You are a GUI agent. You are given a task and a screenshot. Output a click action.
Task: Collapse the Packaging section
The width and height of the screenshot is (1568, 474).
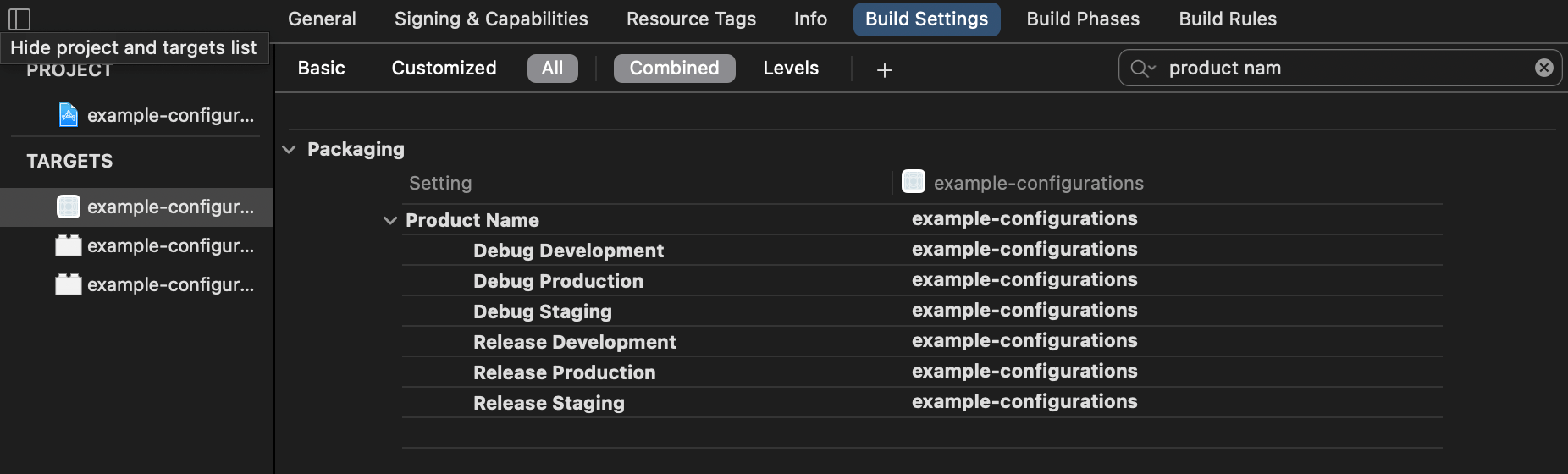pyautogui.click(x=289, y=150)
